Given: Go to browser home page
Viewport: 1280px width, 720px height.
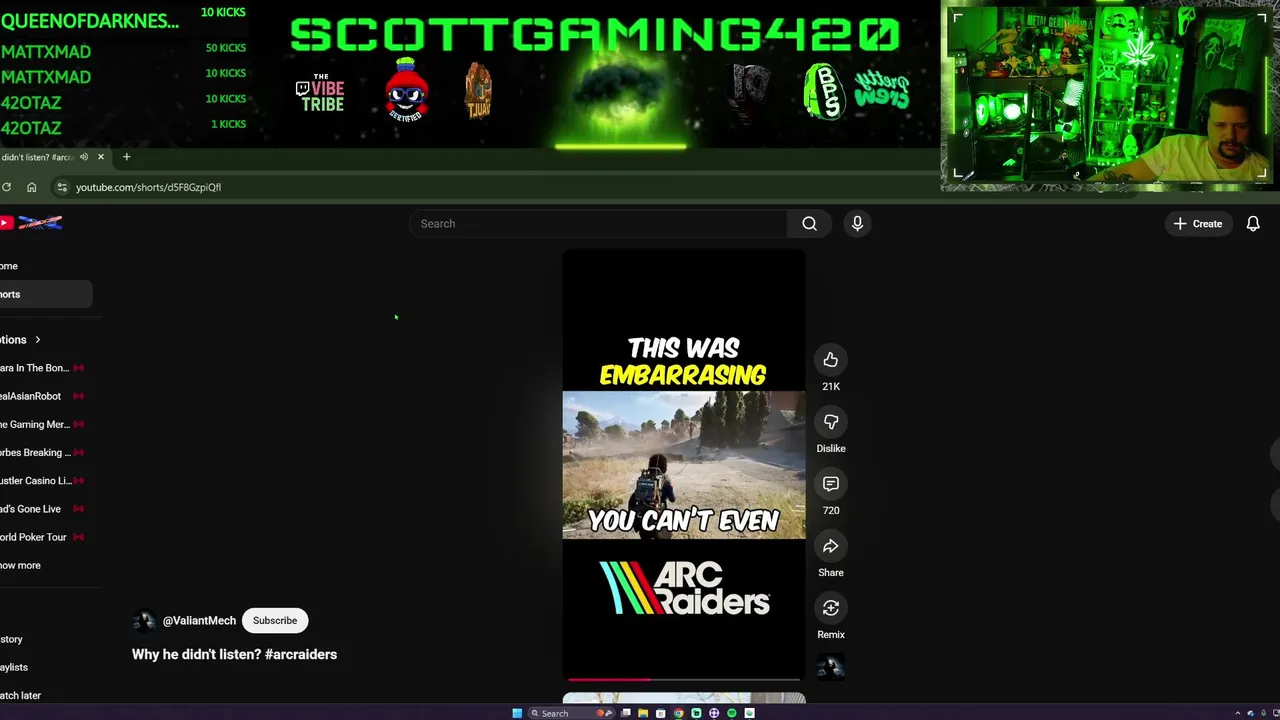Looking at the screenshot, I should coord(31,187).
